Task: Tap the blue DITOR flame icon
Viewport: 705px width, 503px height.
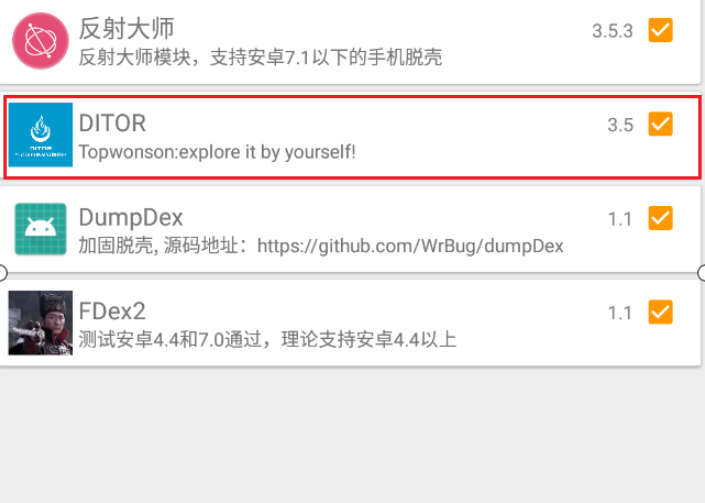Action: point(40,135)
